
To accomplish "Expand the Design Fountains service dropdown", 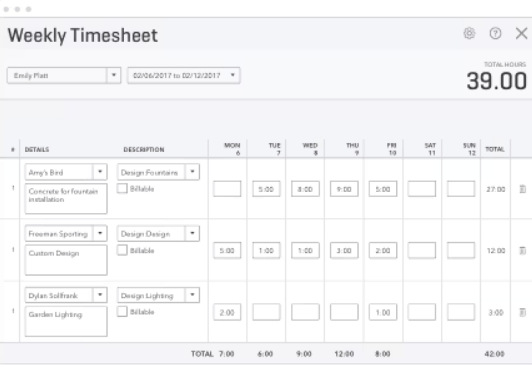I will 192,172.
